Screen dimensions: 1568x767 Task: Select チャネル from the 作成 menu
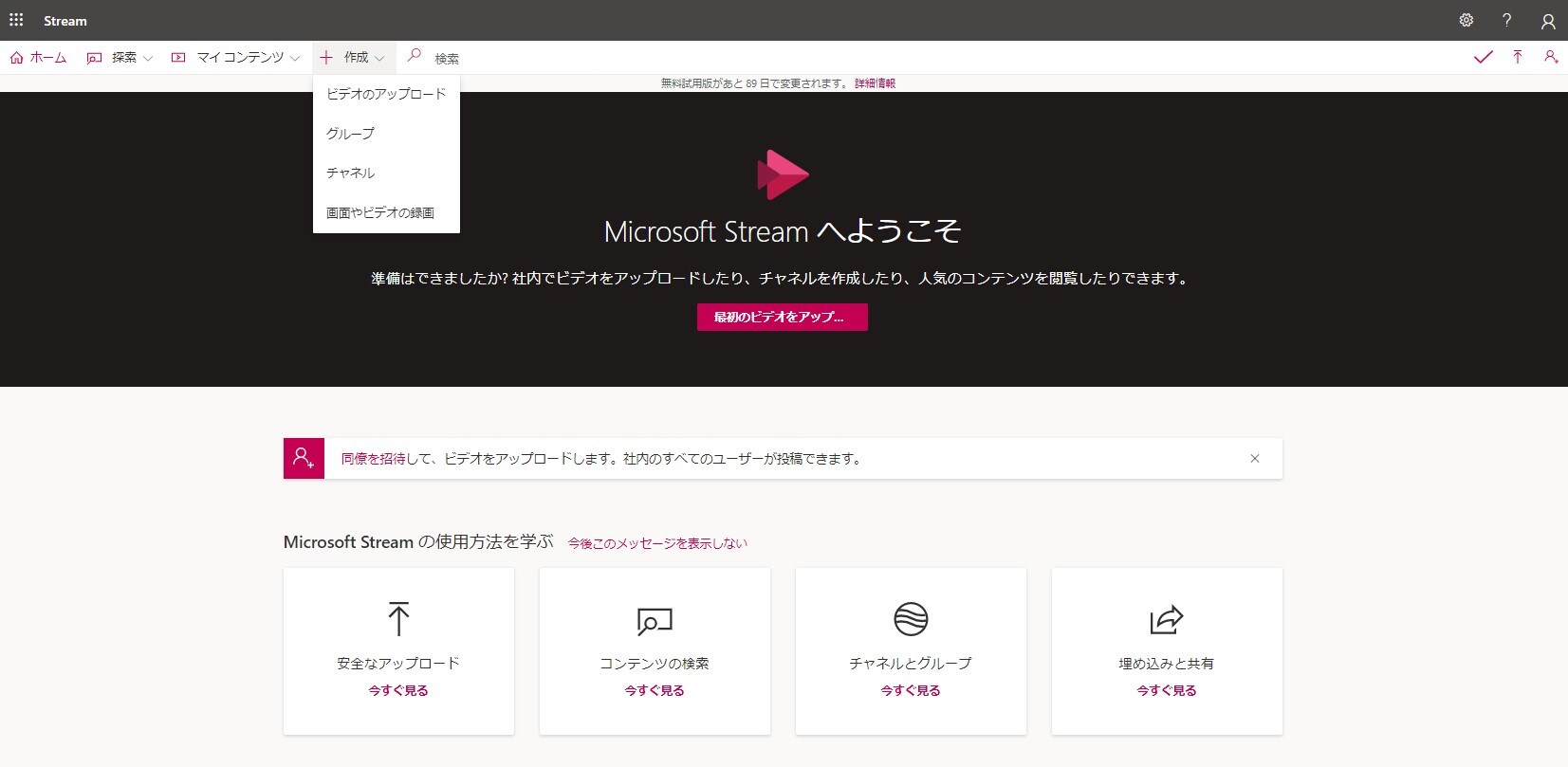(386, 173)
